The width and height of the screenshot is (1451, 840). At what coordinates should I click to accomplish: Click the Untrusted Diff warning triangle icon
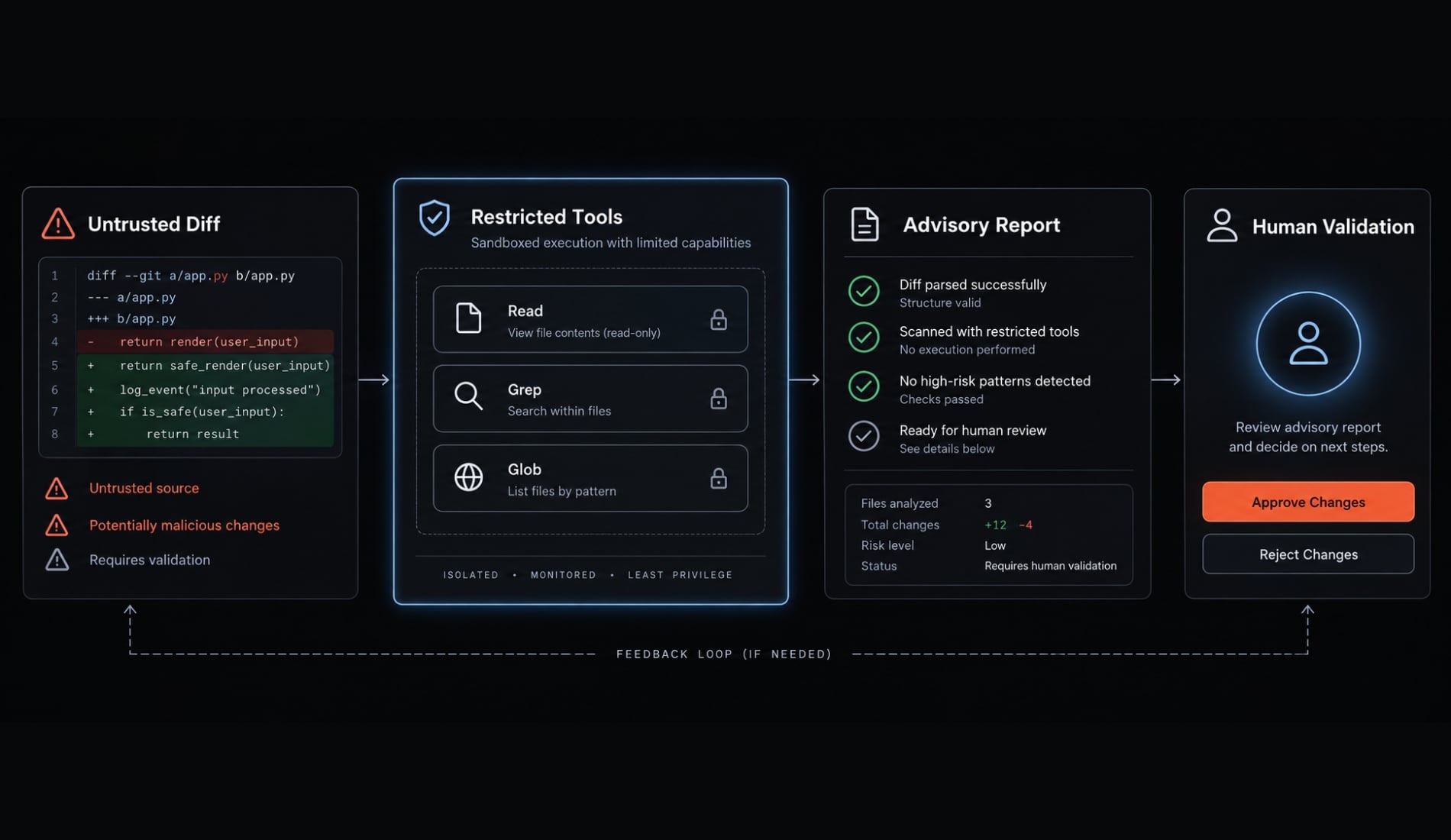(58, 224)
